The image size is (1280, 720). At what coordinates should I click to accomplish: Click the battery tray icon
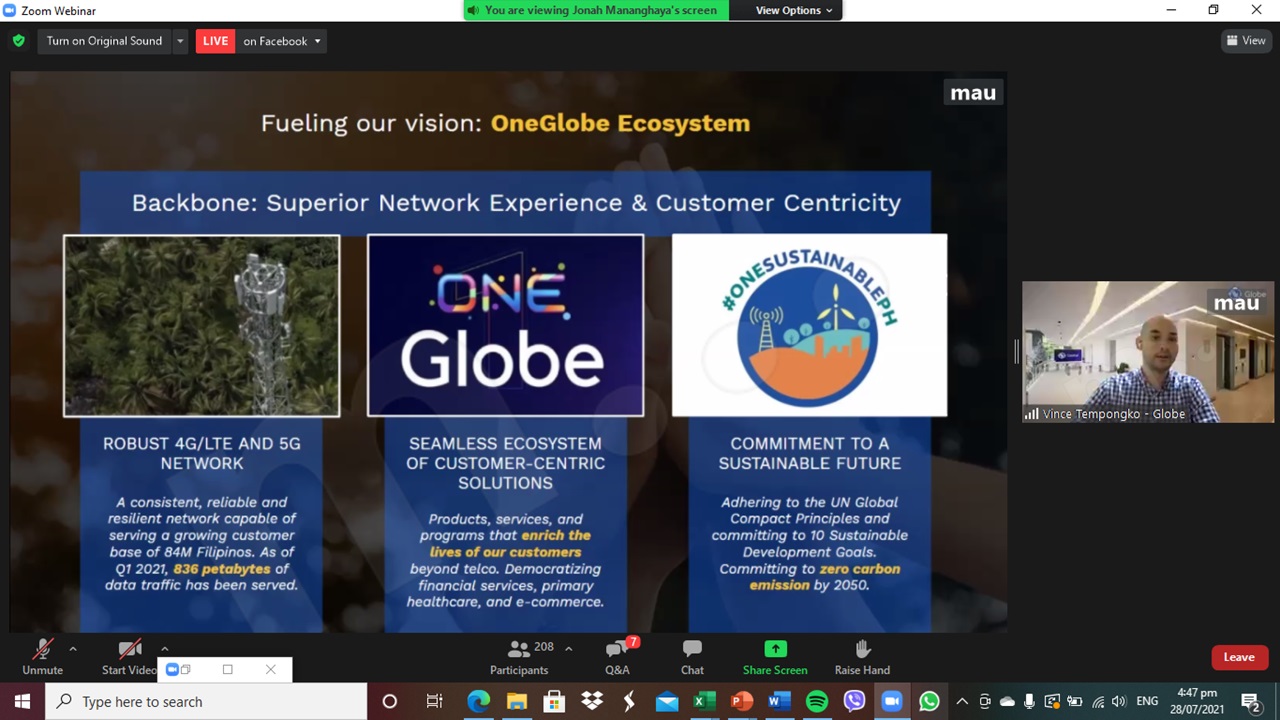click(x=1075, y=701)
